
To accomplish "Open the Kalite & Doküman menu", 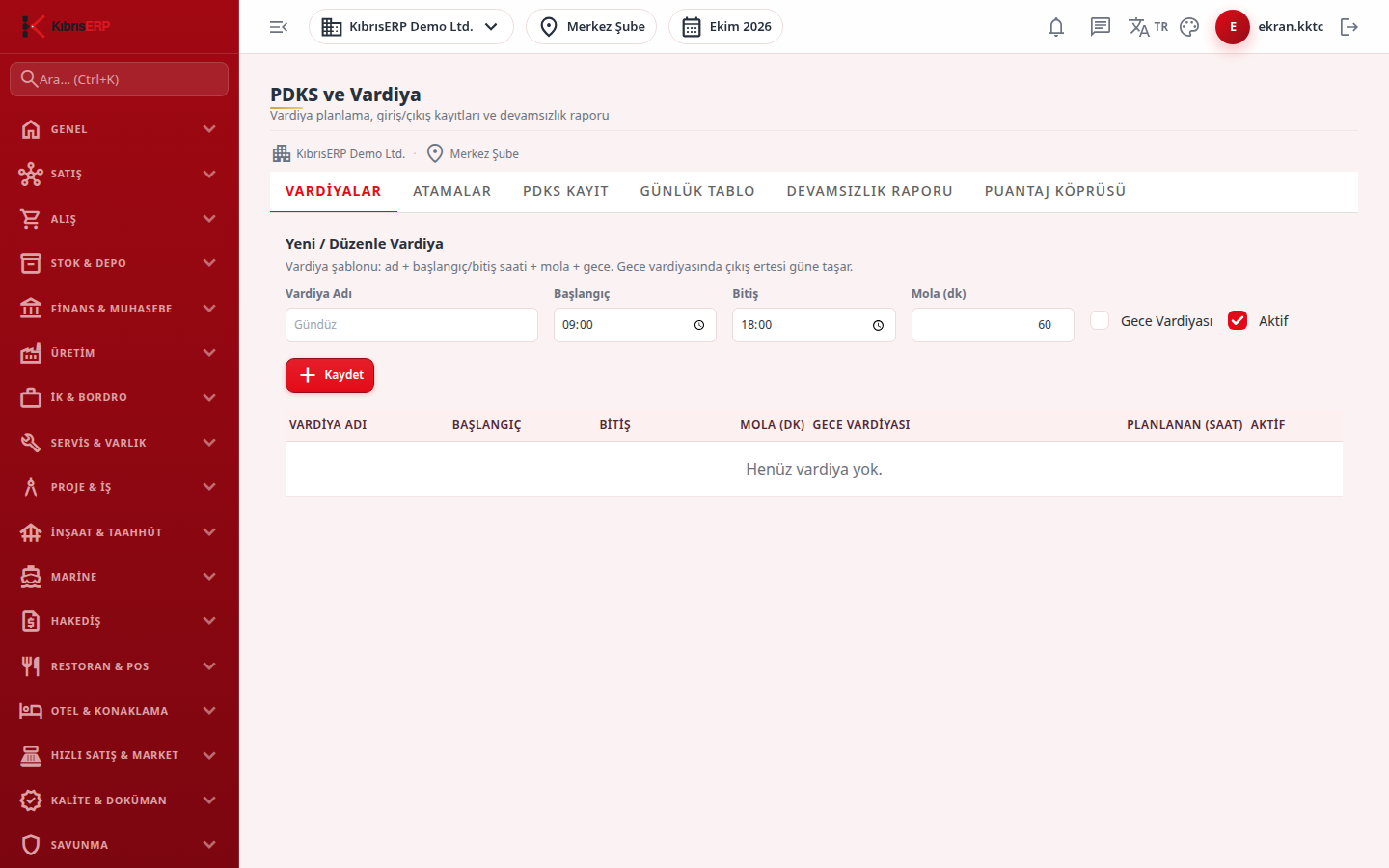I will pyautogui.click(x=120, y=800).
